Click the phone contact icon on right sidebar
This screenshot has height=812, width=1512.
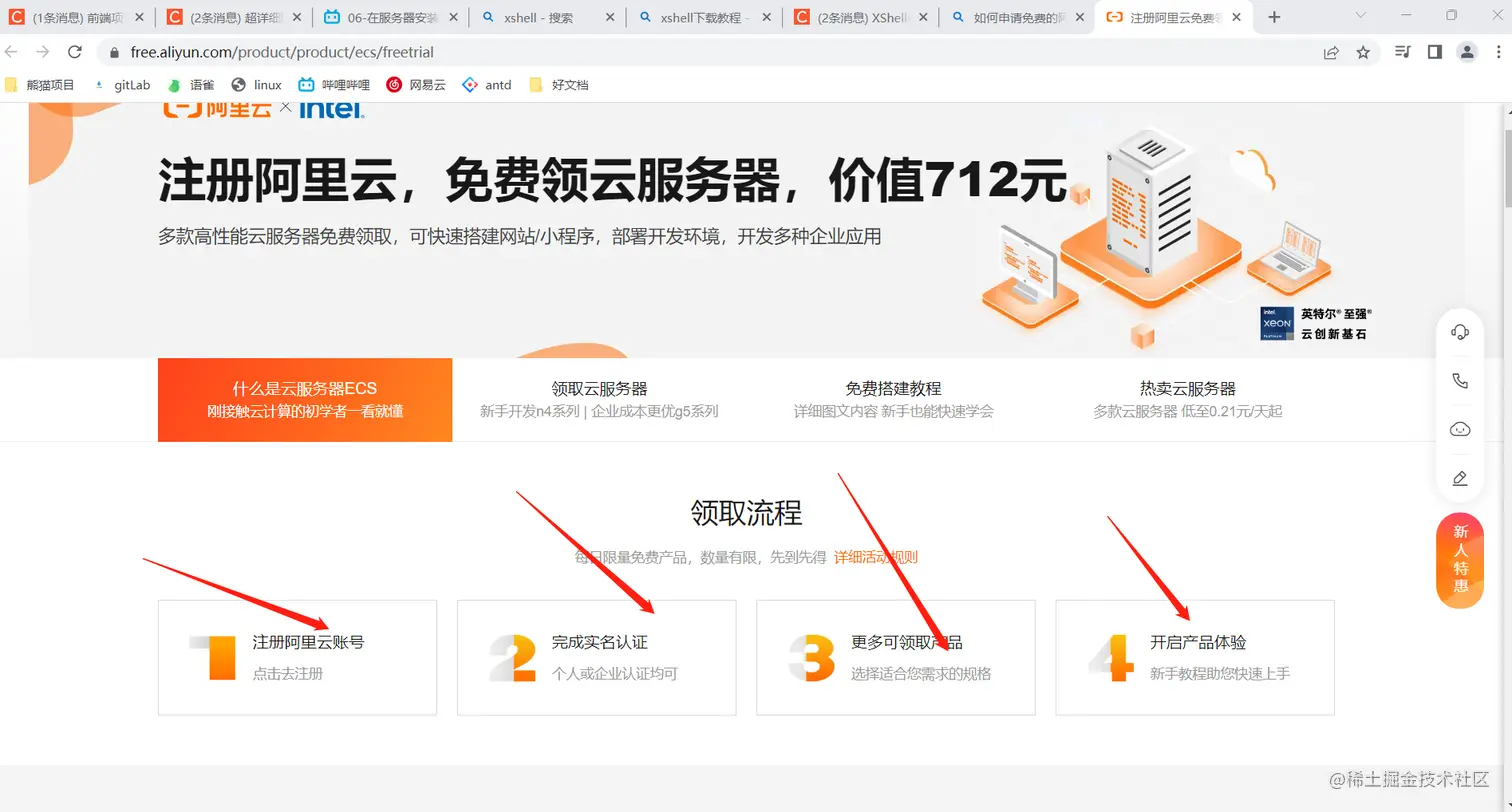click(x=1460, y=380)
